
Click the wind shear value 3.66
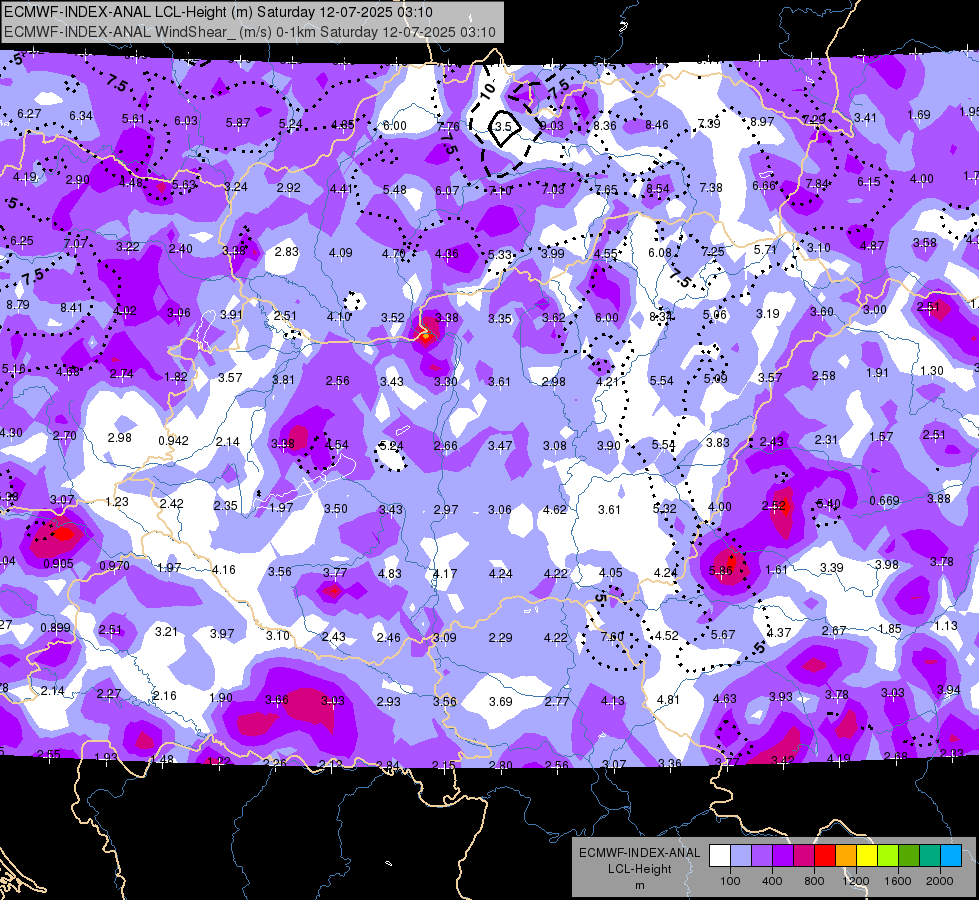coord(277,700)
